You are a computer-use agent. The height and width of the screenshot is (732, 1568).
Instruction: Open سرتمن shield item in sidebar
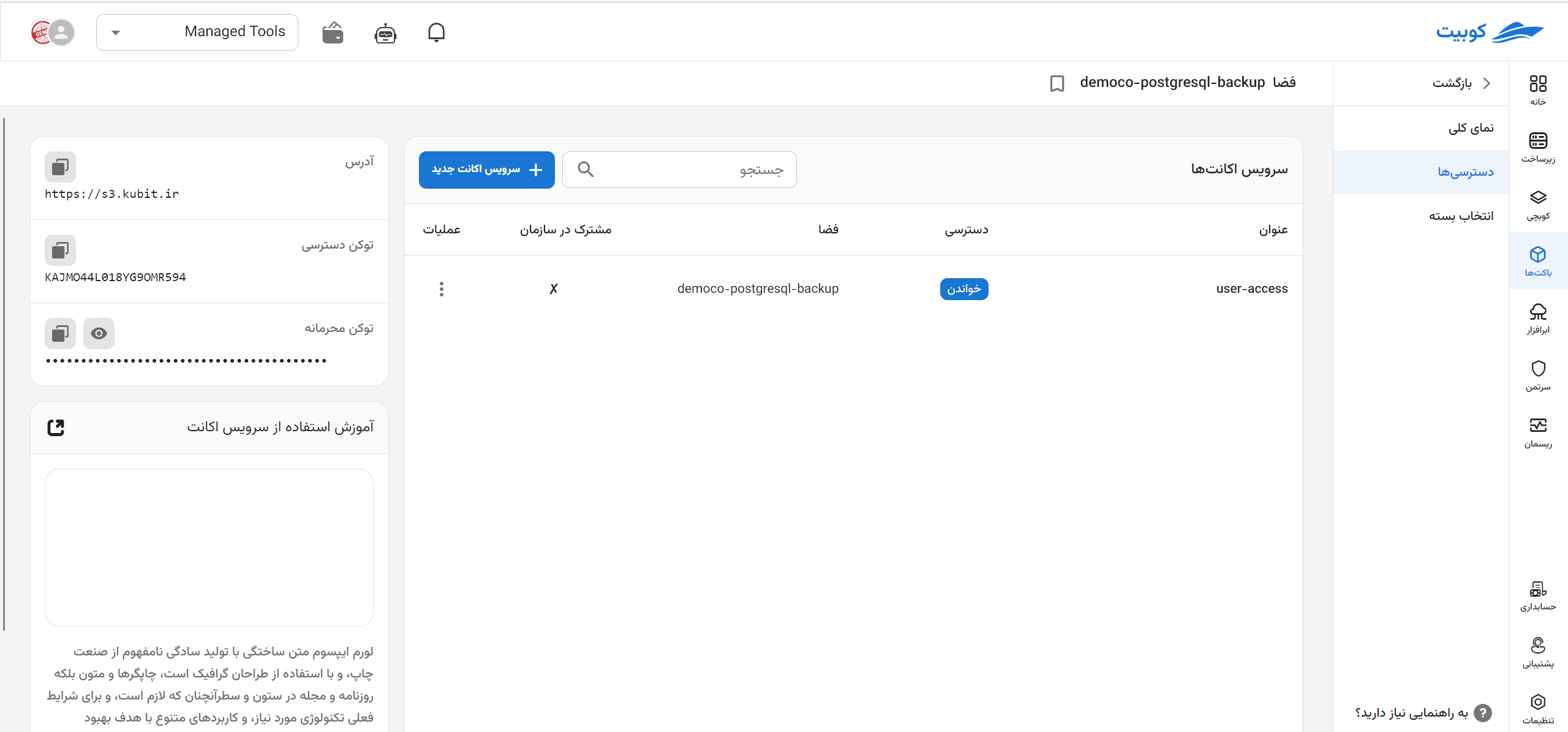tap(1538, 375)
